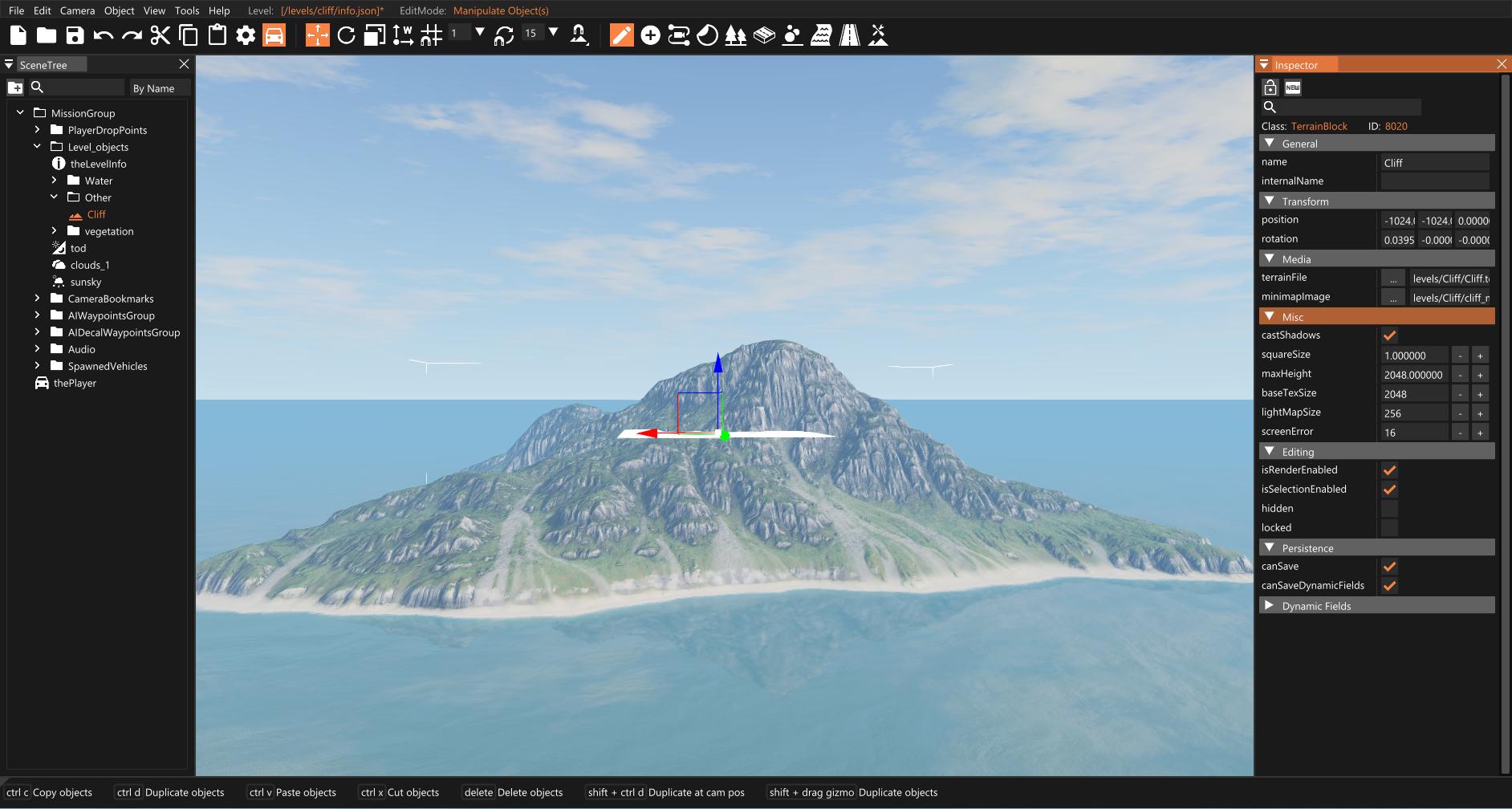This screenshot has height=809, width=1512.
Task: Toggle castShadows checkbox
Action: [1390, 335]
